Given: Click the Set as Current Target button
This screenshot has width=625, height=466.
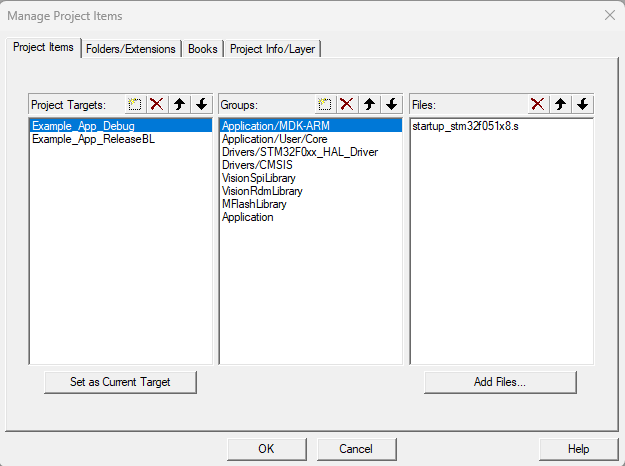Looking at the screenshot, I should pos(120,382).
